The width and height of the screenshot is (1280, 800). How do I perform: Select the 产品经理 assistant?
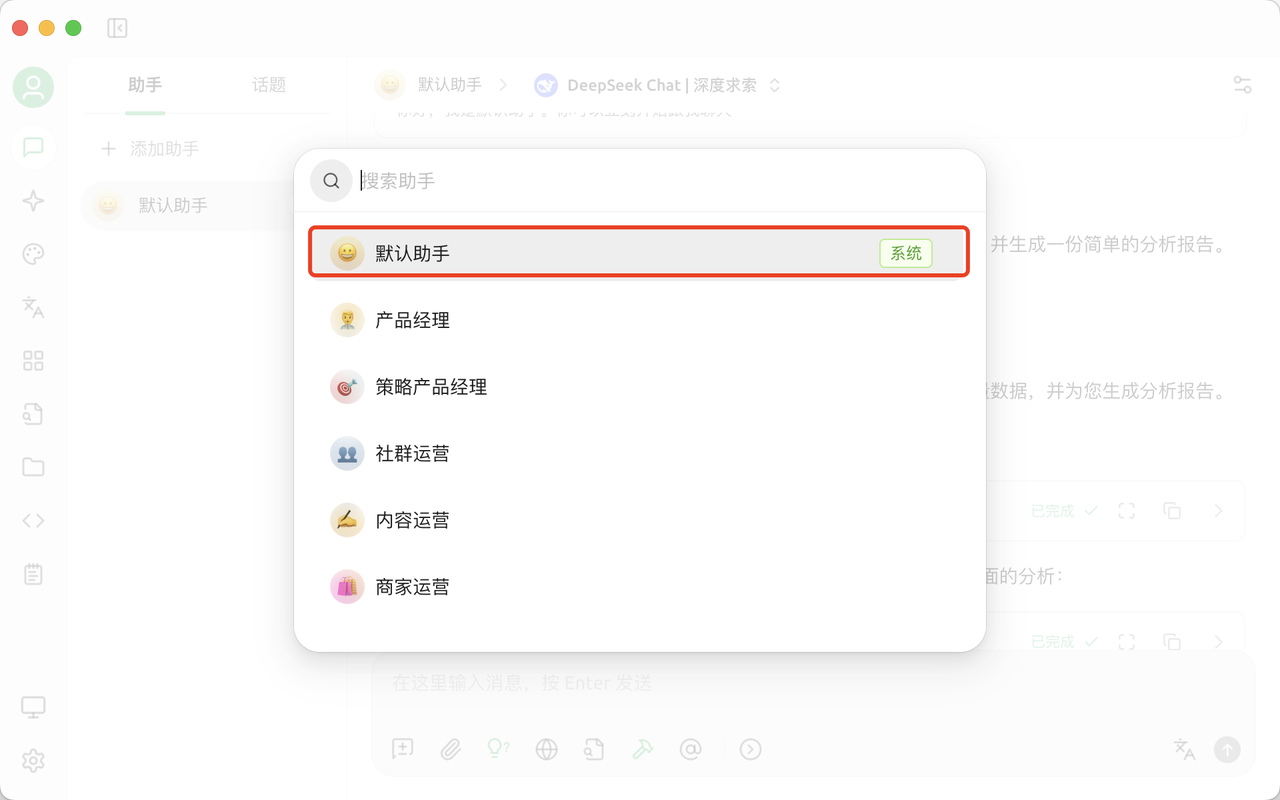coord(412,320)
